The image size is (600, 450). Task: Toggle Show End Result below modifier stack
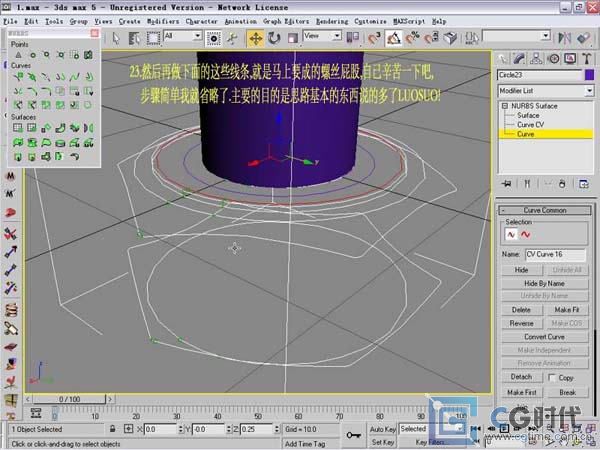[527, 184]
